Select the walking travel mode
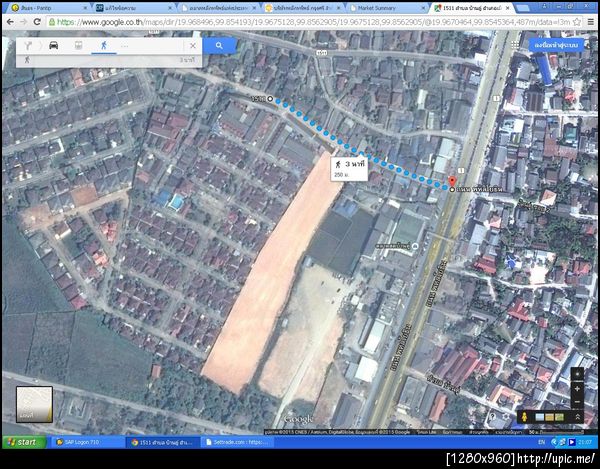Viewport: 600px width, 469px height. [x=104, y=46]
